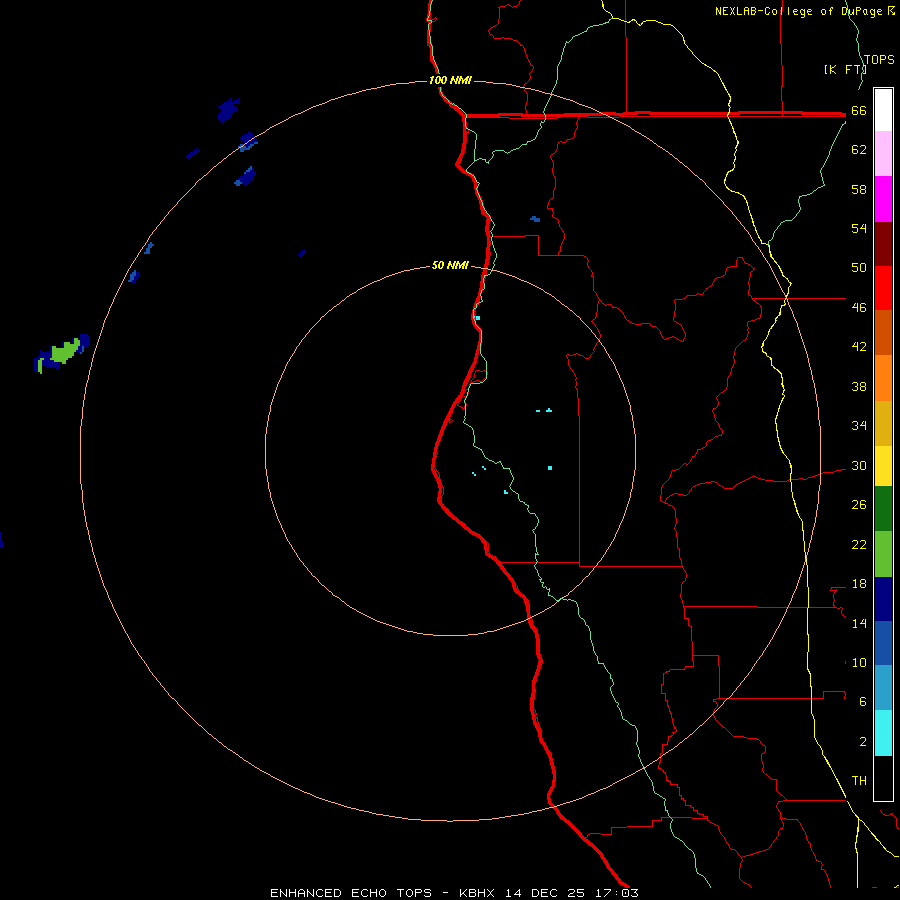Click the legend value '26'
Image resolution: width=900 pixels, height=900 pixels.
(859, 505)
